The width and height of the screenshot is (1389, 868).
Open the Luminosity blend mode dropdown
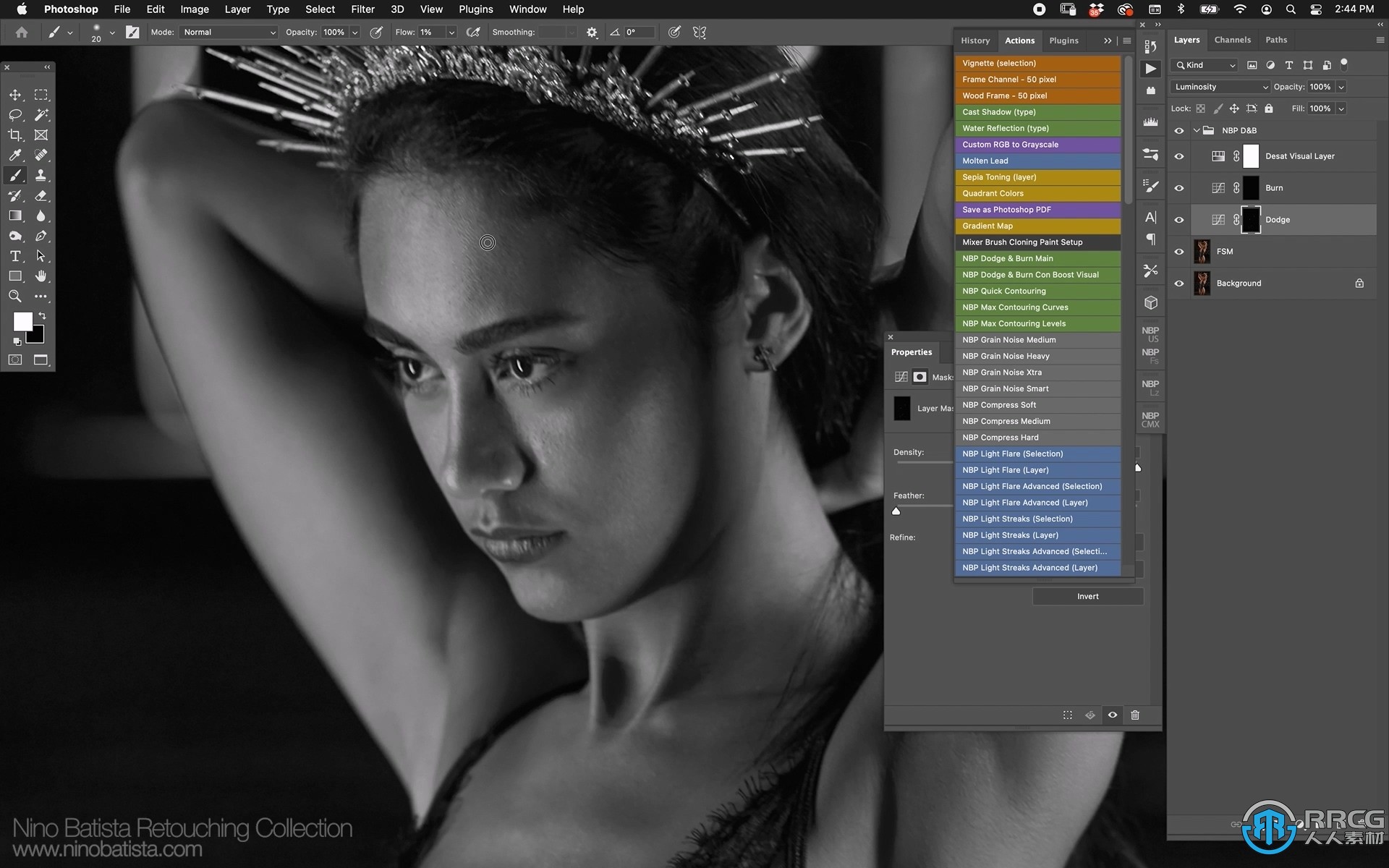click(1220, 87)
